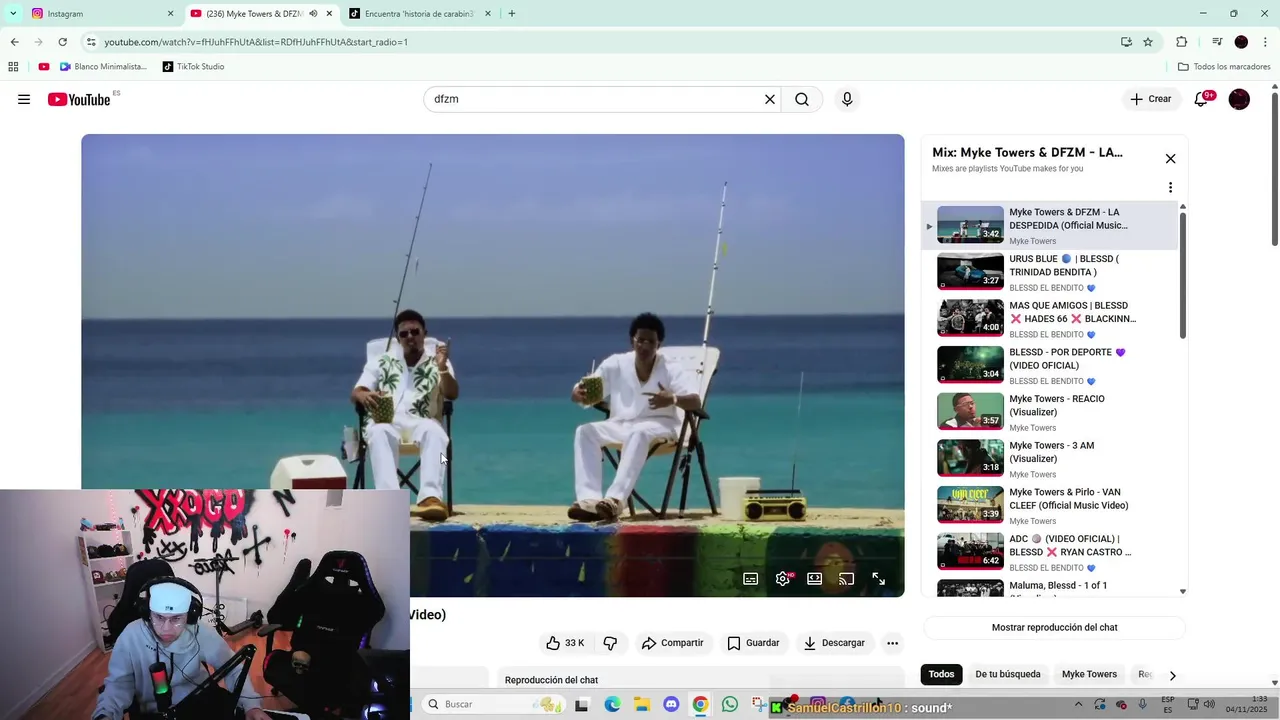Clear the search box text with X
This screenshot has width=1280, height=720.
pyautogui.click(x=770, y=99)
